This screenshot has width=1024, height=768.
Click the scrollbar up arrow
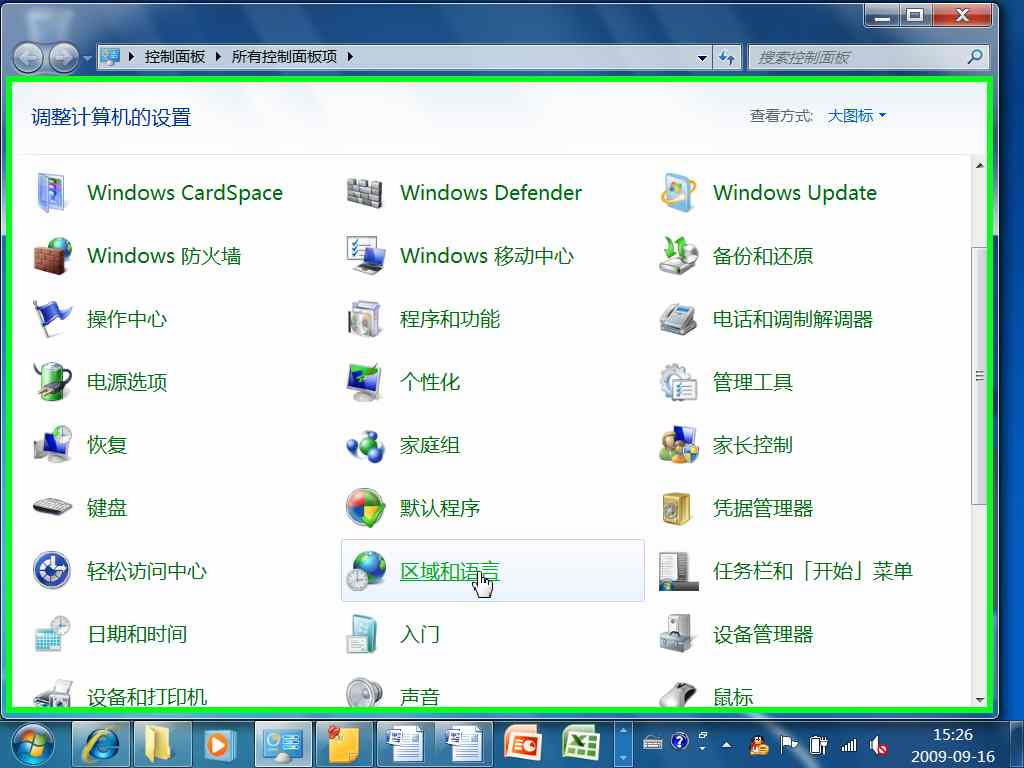[x=980, y=166]
